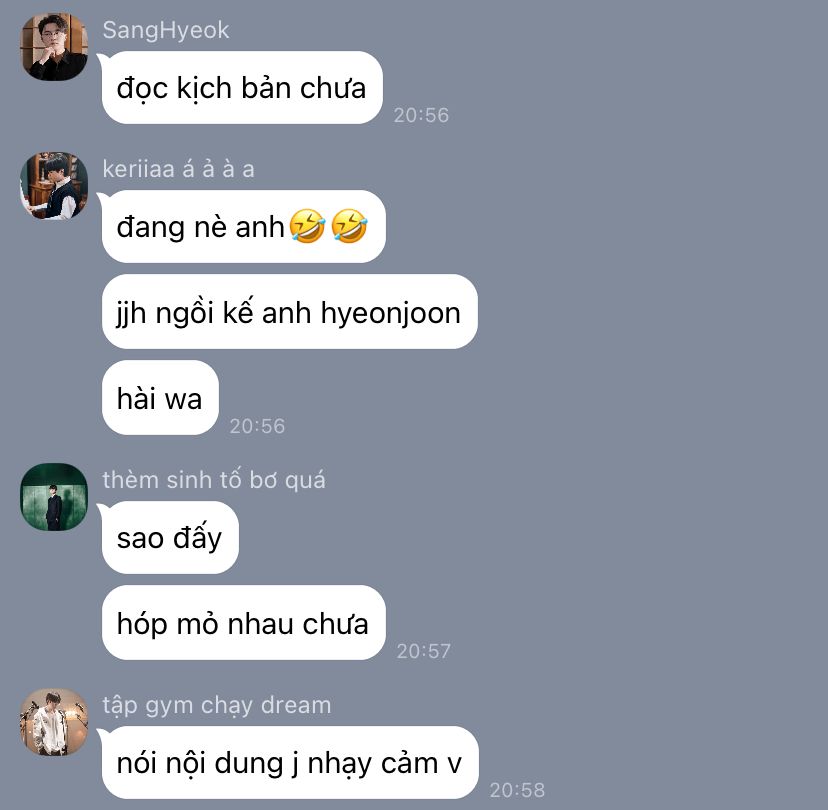Viewport: 828px width, 810px height.
Task: Tap the 'hóp mỏ nhau chưa' message
Action: coord(243,623)
